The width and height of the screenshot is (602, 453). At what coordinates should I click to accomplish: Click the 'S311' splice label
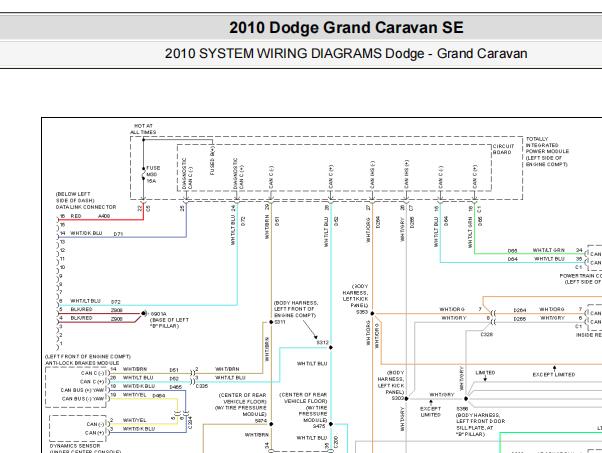coord(280,322)
